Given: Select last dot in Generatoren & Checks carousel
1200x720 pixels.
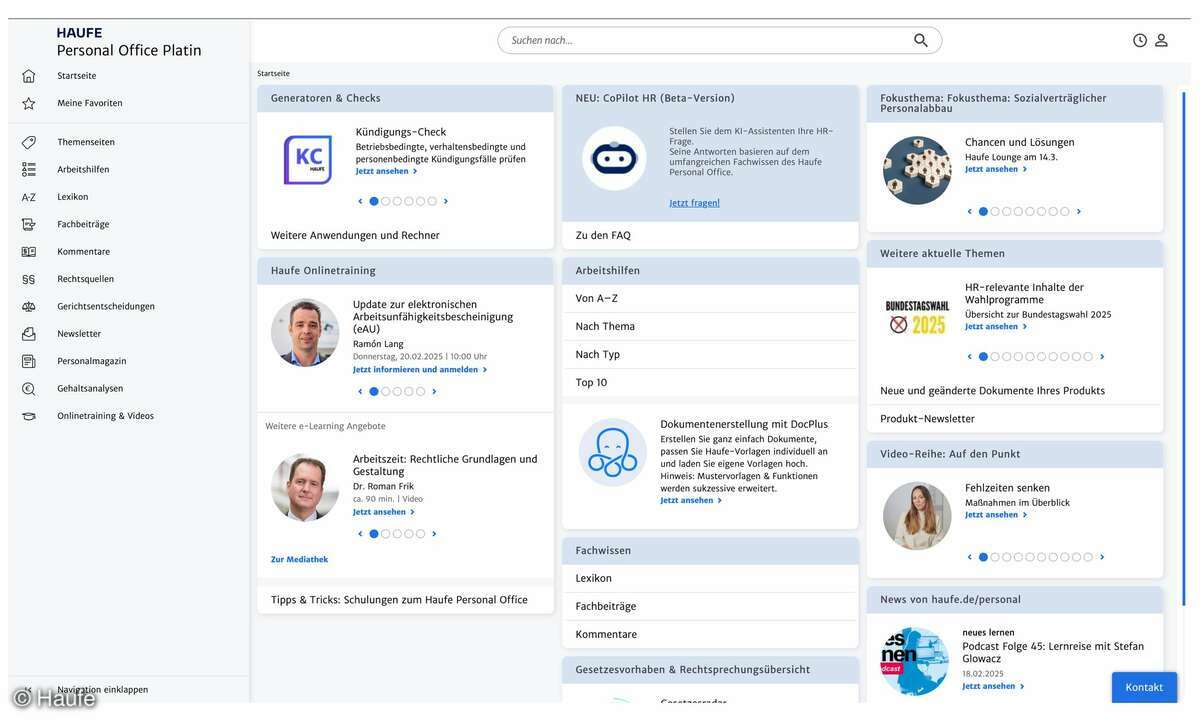Looking at the screenshot, I should click(432, 201).
